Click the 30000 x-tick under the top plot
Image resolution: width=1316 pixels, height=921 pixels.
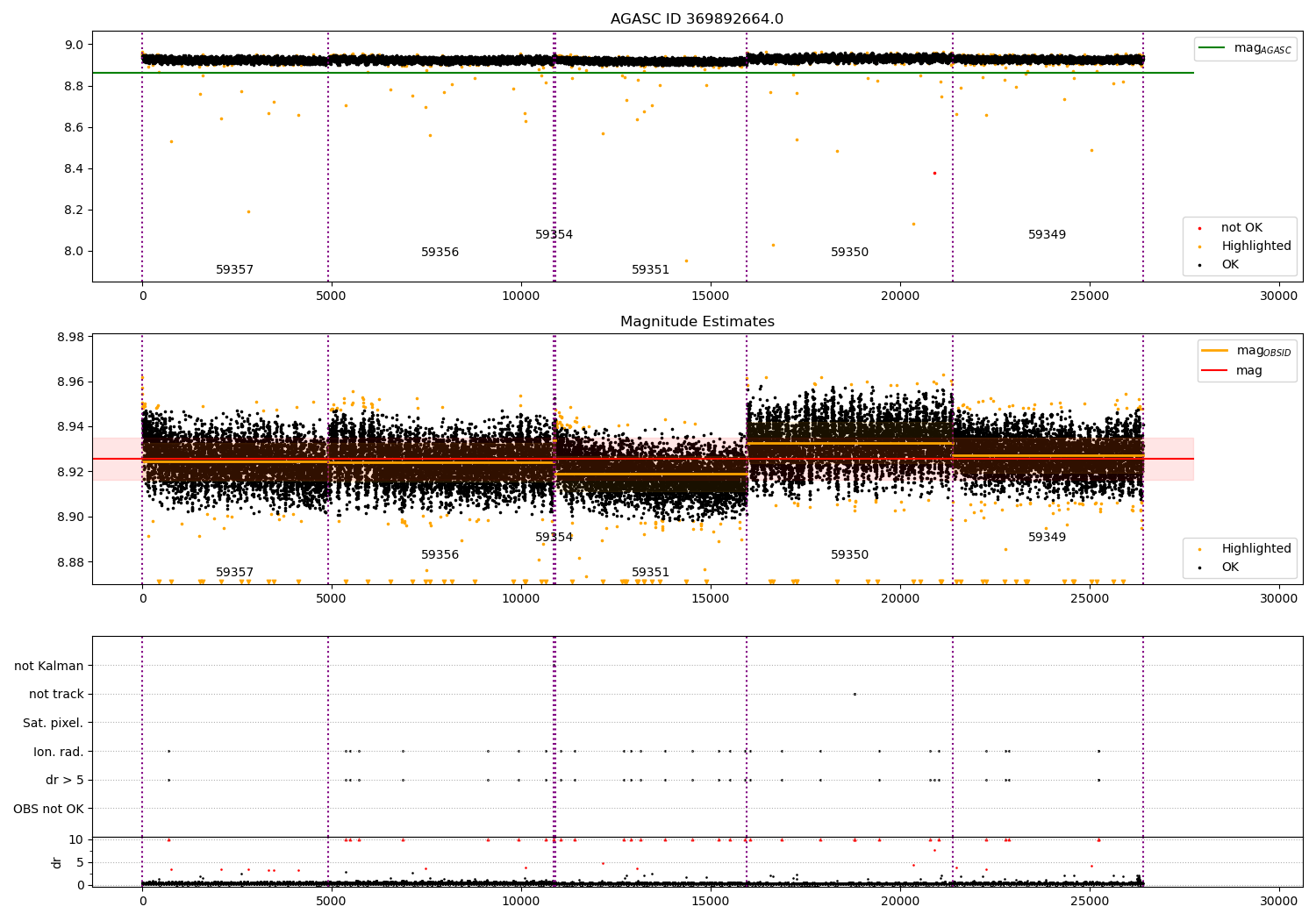(x=1279, y=296)
